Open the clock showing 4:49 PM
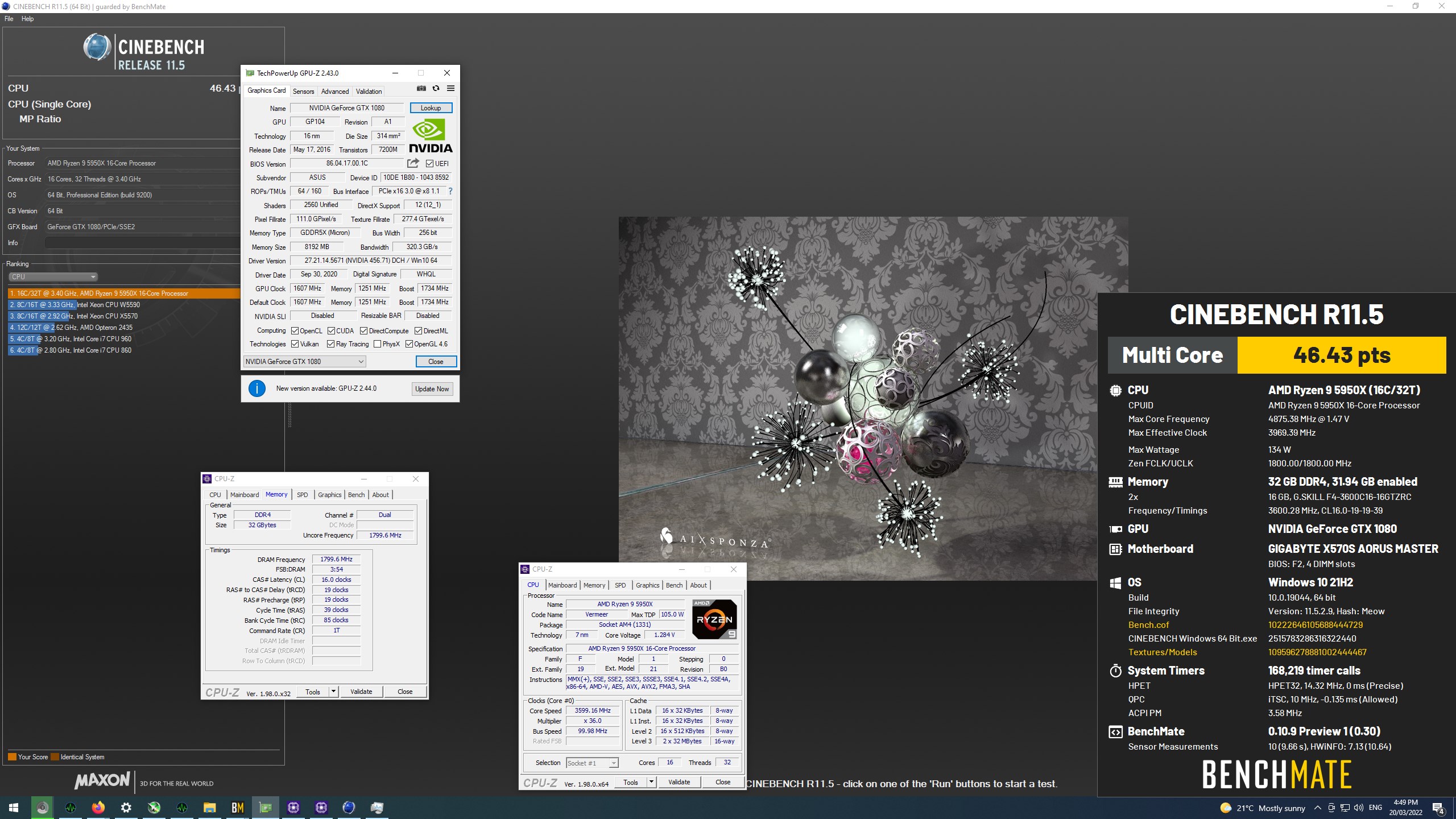1456x819 pixels. 1406,808
